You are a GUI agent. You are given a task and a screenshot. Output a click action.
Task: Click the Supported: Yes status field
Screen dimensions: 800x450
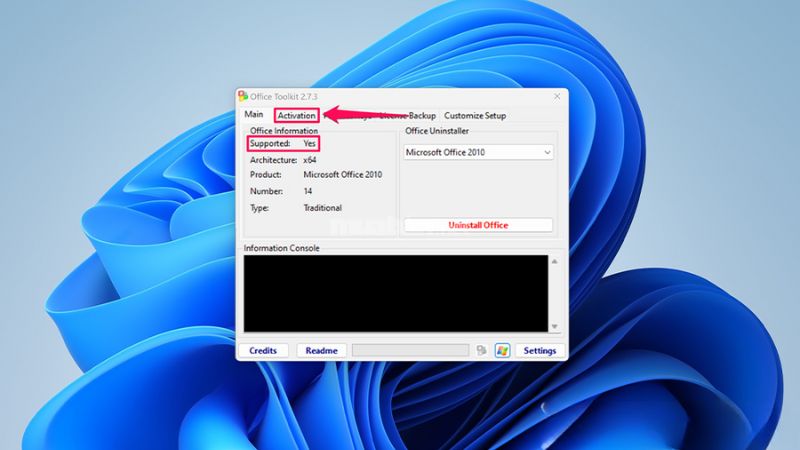tap(283, 144)
